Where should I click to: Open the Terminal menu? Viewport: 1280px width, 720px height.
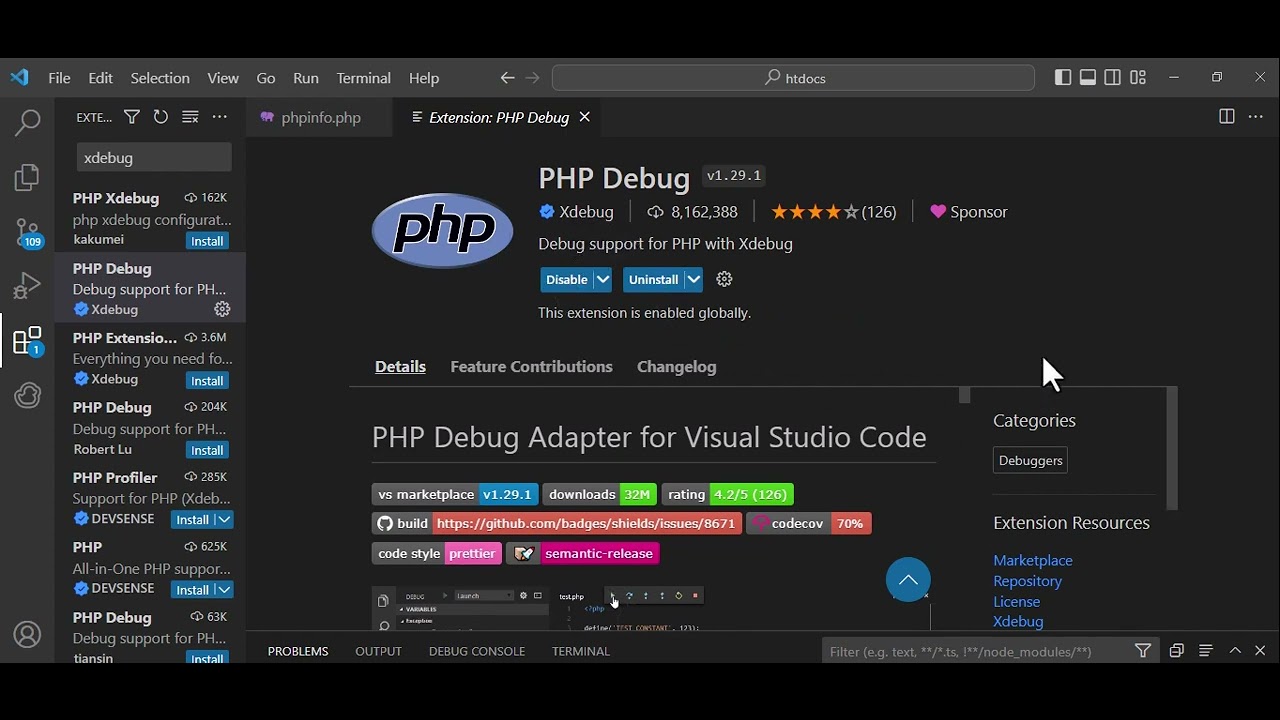(364, 78)
